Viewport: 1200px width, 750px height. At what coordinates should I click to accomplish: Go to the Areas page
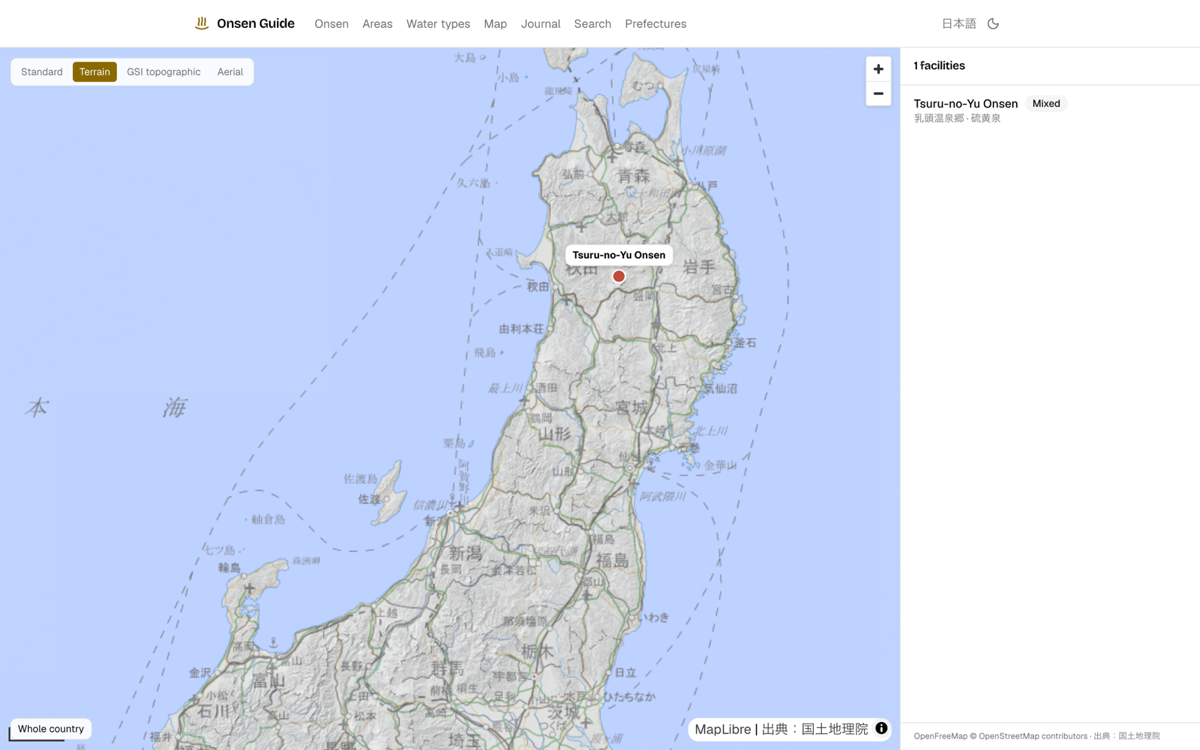pyautogui.click(x=377, y=24)
